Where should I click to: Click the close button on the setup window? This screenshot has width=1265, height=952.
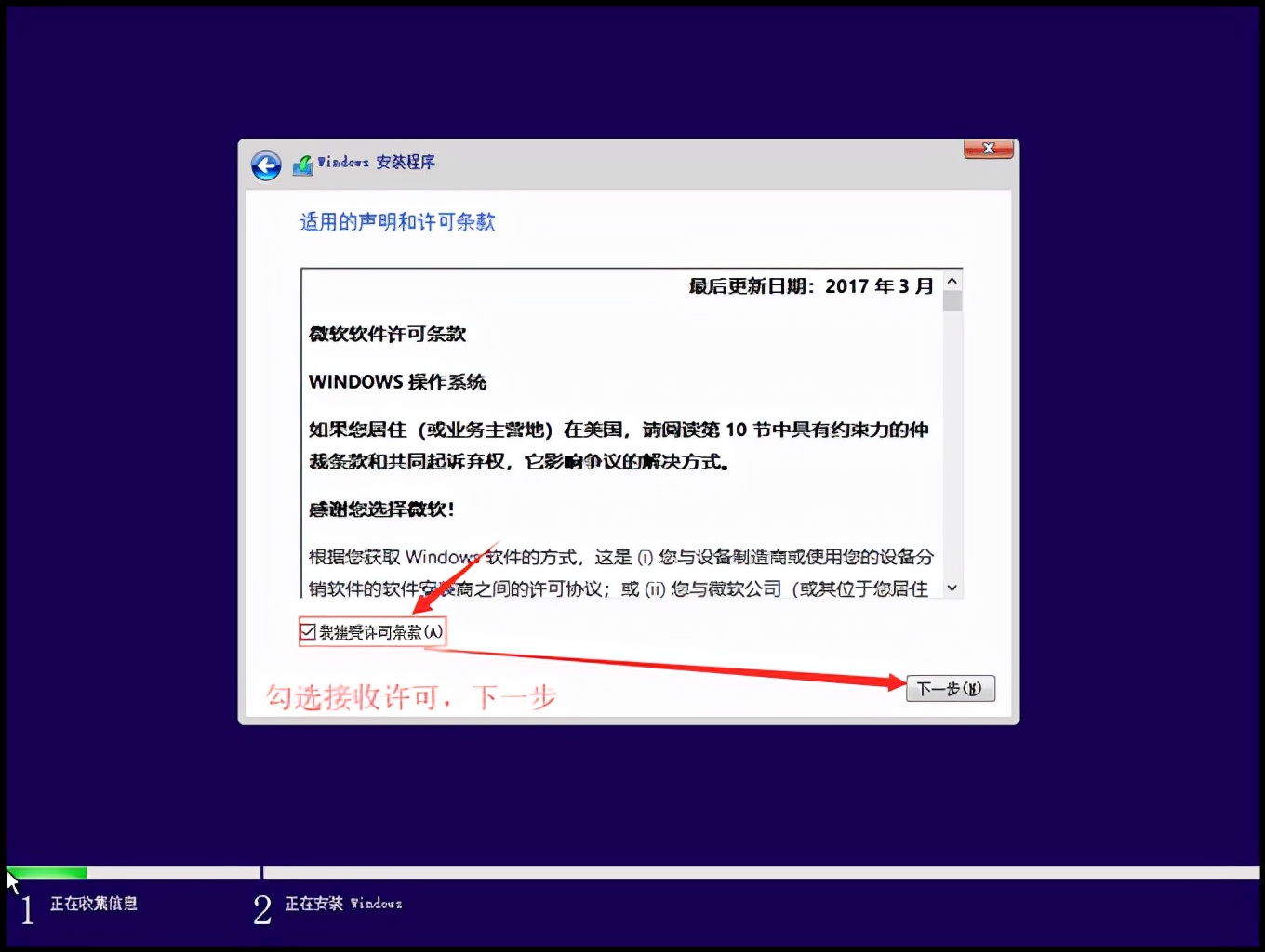[988, 149]
